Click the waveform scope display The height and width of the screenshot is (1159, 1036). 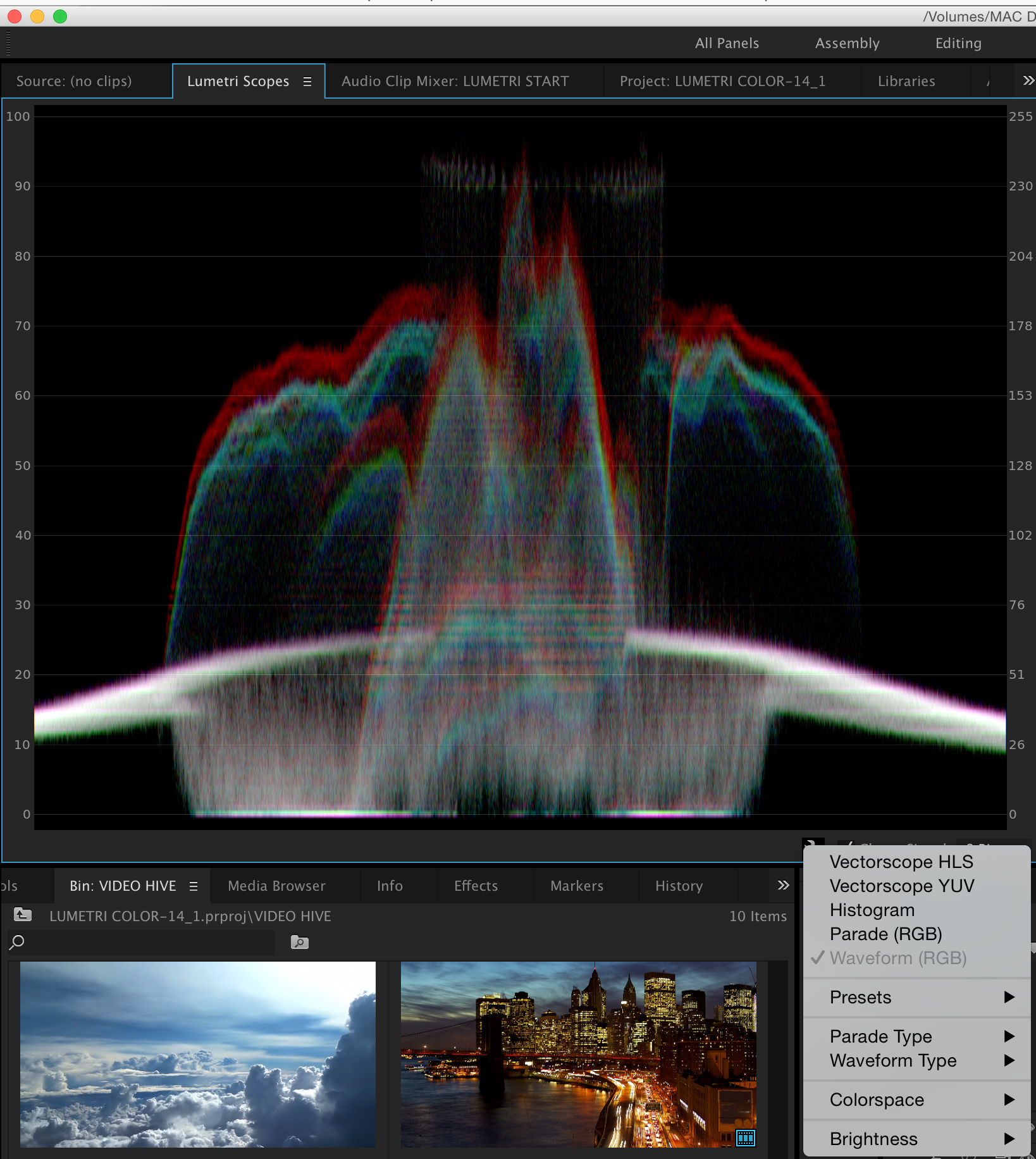point(520,467)
